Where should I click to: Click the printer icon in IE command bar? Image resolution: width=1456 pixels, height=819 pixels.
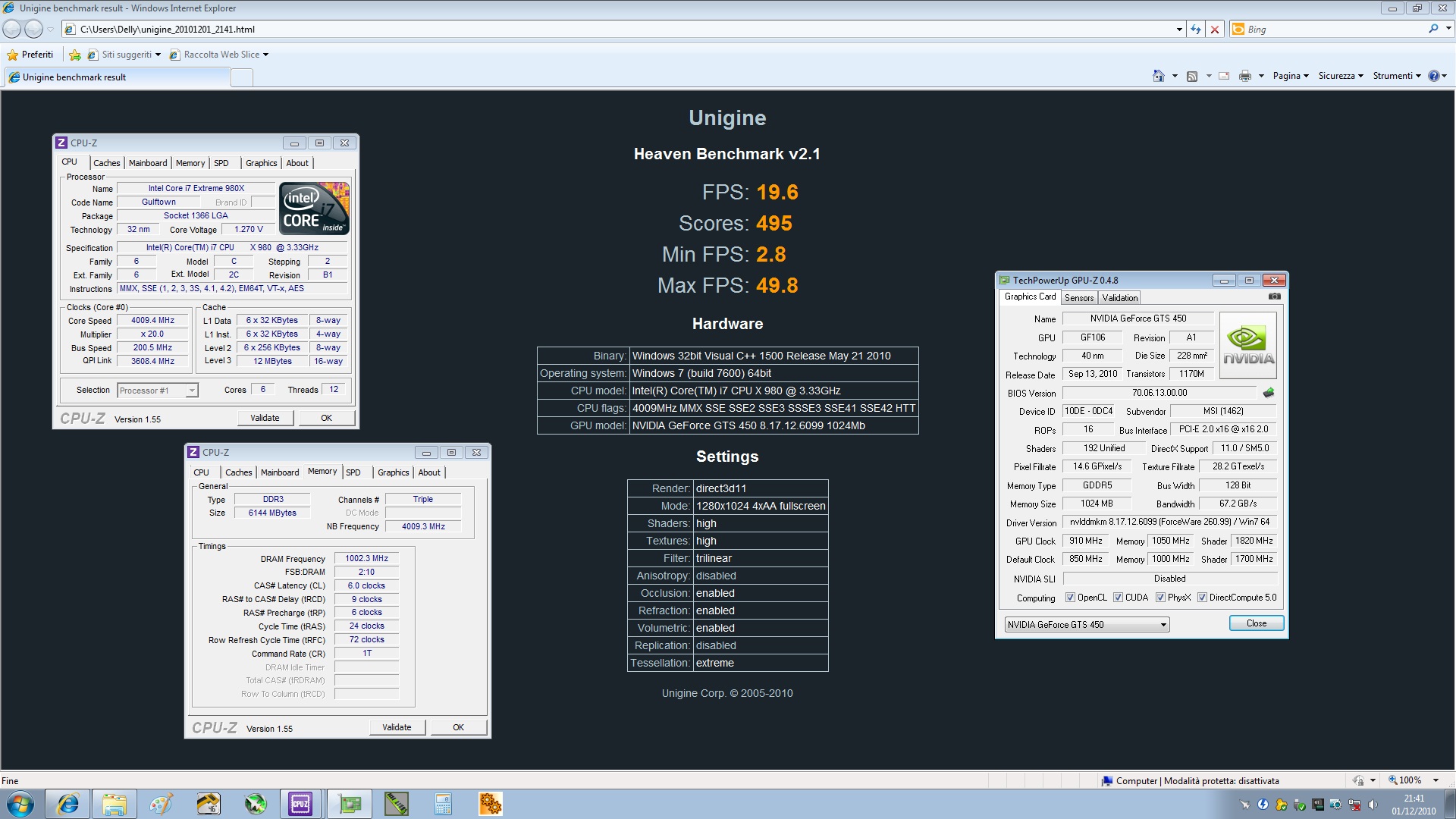pos(1244,76)
